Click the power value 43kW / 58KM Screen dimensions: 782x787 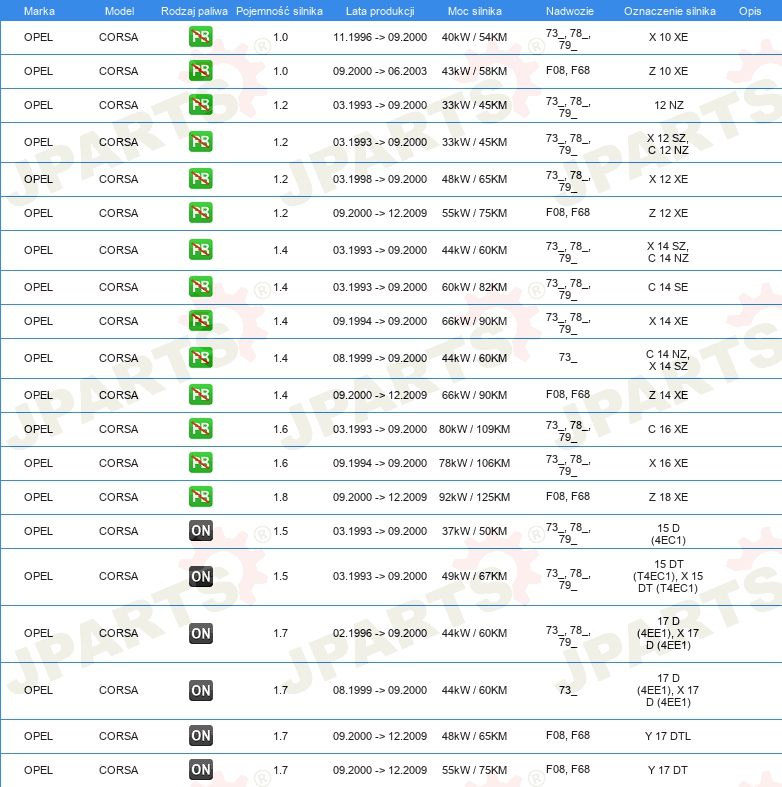(474, 71)
